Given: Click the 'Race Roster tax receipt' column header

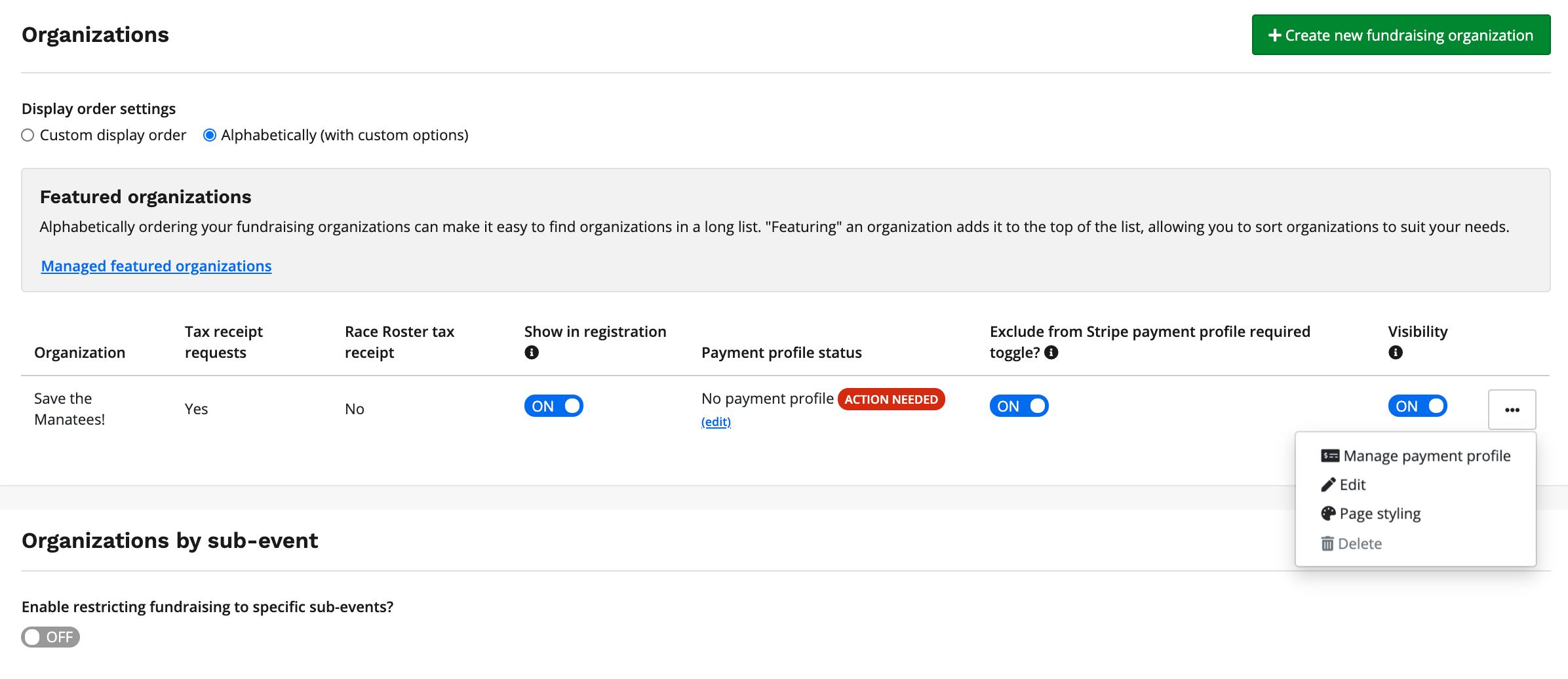Looking at the screenshot, I should click(400, 342).
